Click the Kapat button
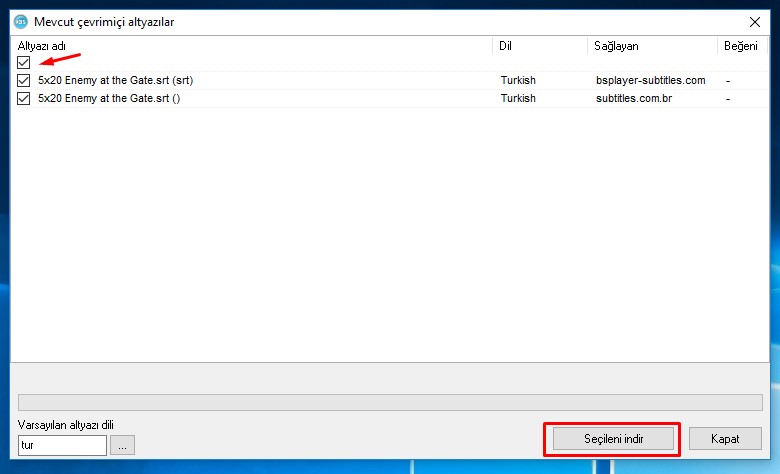 [725, 439]
